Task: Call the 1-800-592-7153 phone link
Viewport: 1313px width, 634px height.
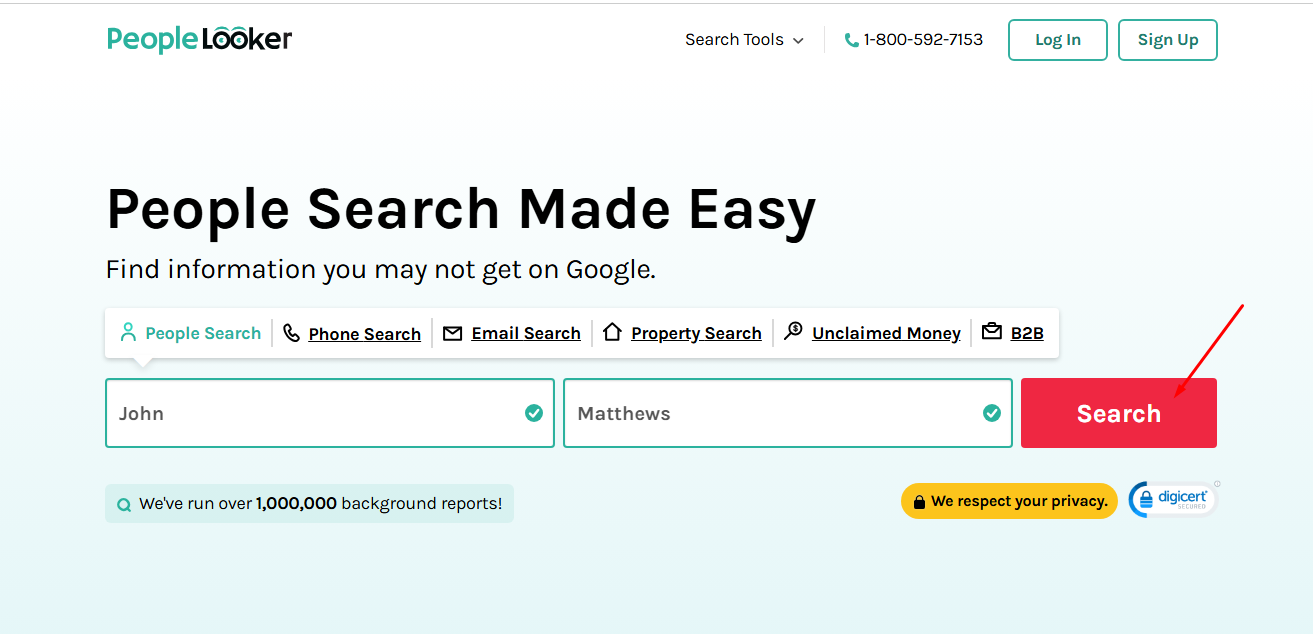Action: click(x=914, y=40)
